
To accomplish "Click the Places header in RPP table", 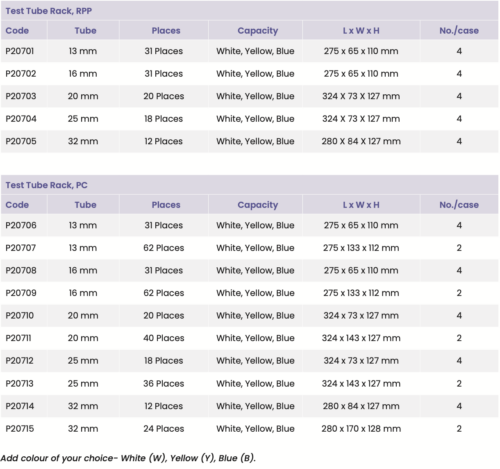I will [x=166, y=31].
